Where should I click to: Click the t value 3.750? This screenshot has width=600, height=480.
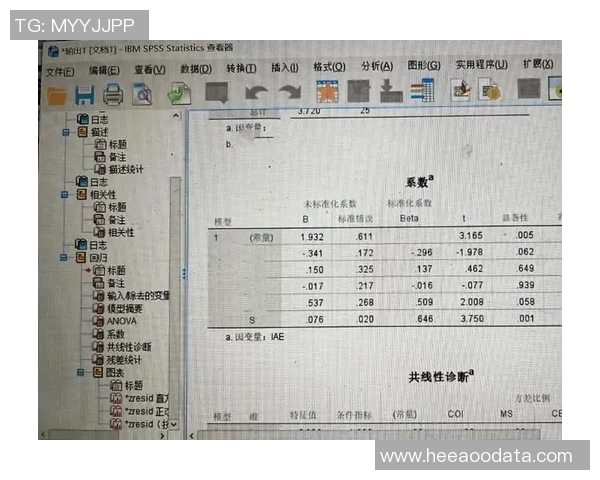[x=472, y=318]
